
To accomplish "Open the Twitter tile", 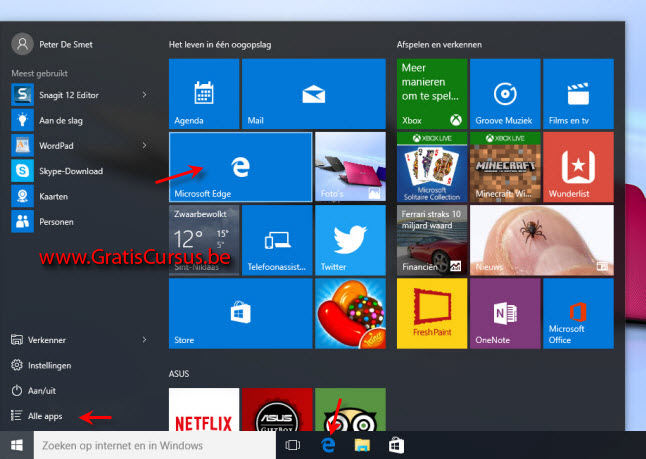I will (x=350, y=240).
